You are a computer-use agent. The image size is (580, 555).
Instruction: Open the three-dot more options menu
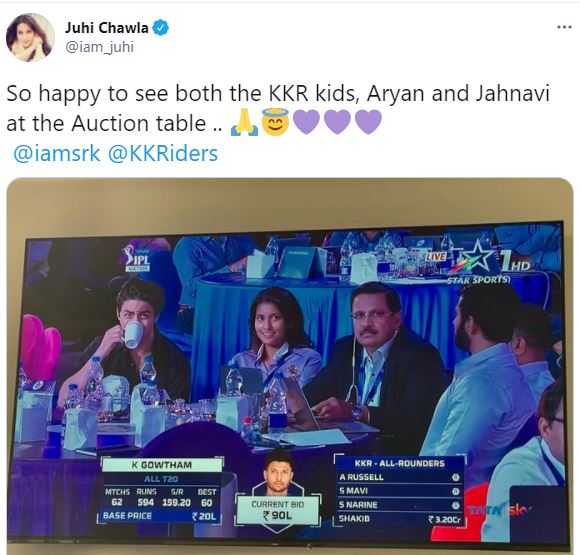(x=564, y=27)
